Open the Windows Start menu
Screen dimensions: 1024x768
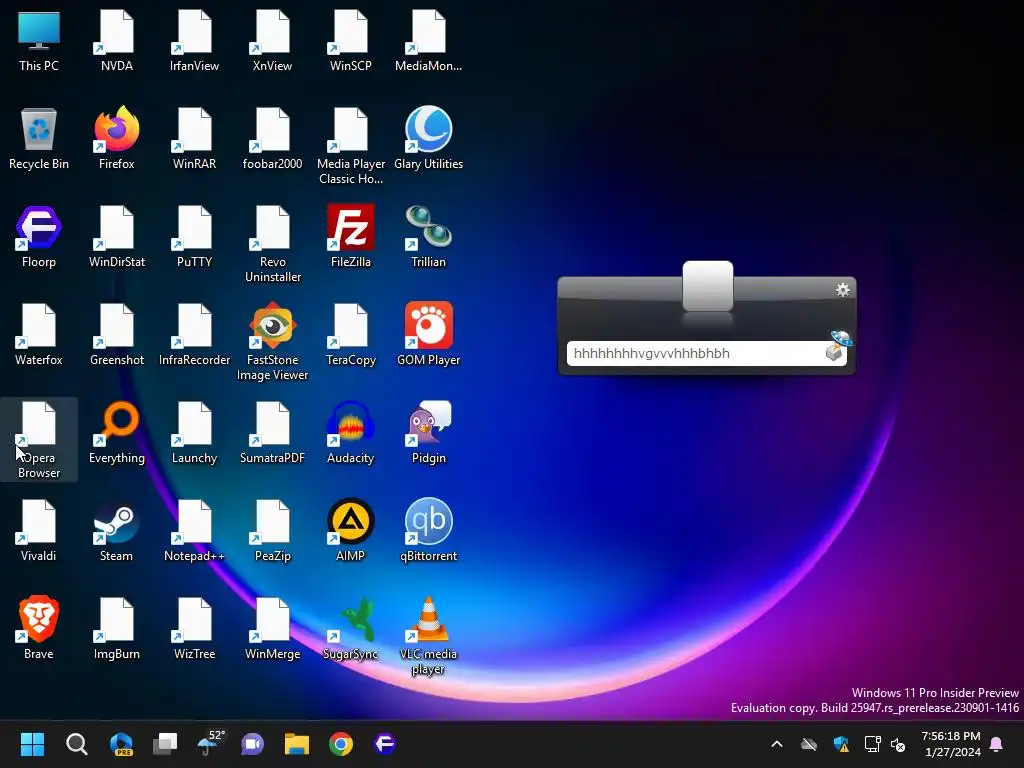[x=32, y=744]
